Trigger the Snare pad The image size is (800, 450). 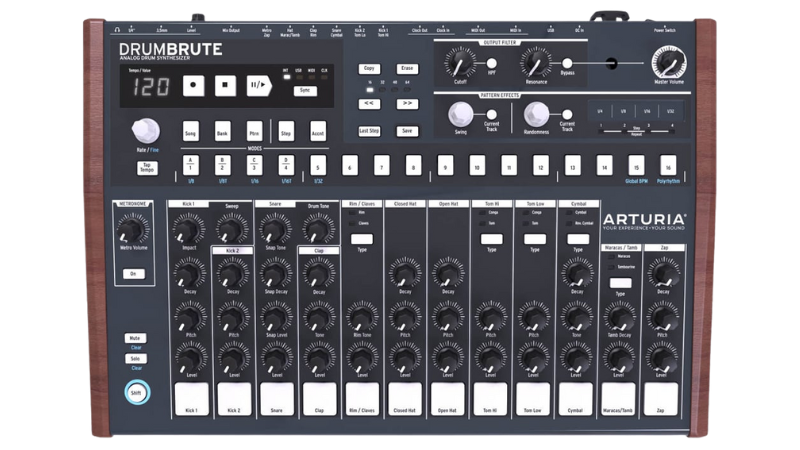[x=277, y=399]
